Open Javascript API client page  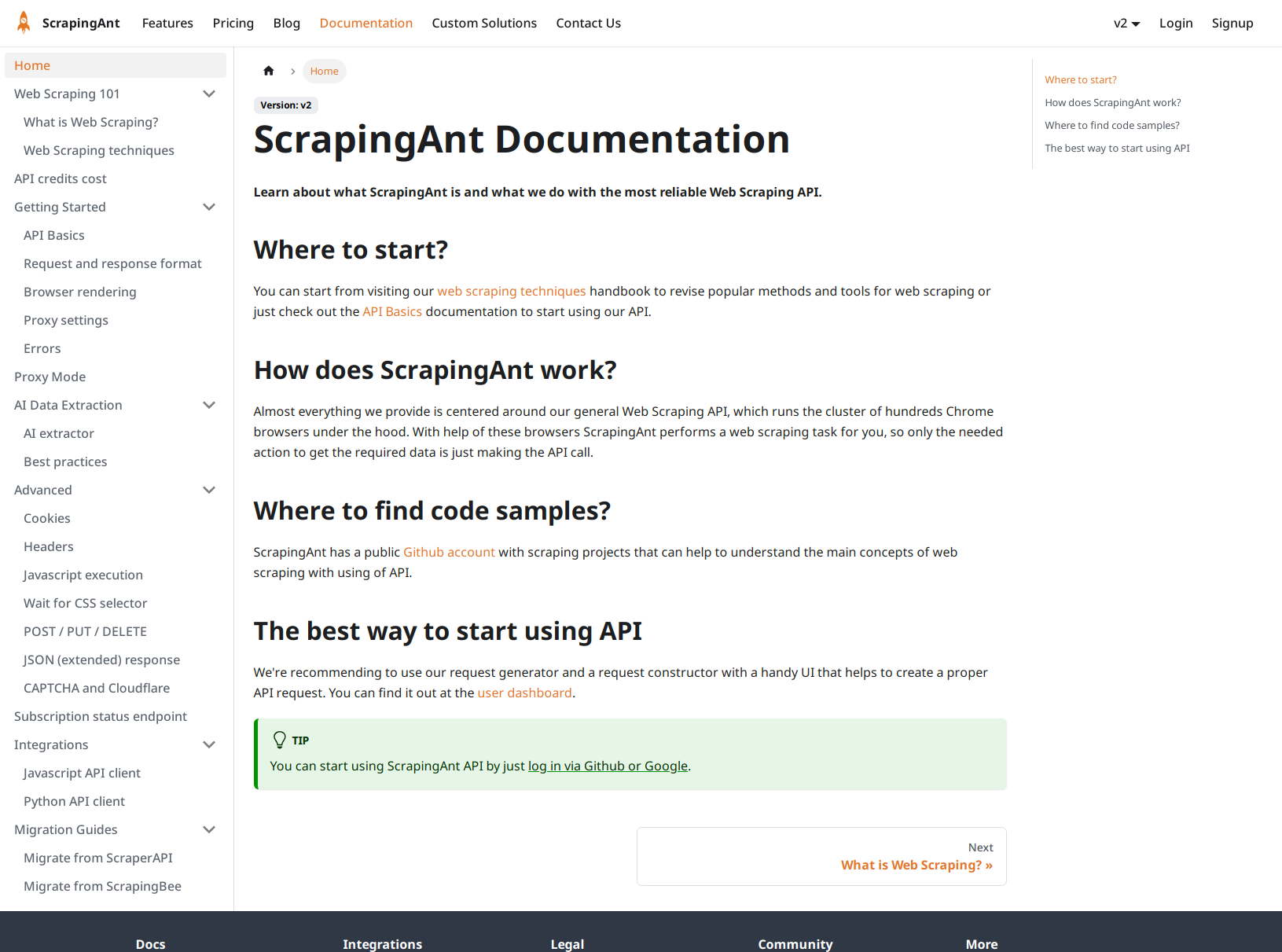click(x=83, y=773)
